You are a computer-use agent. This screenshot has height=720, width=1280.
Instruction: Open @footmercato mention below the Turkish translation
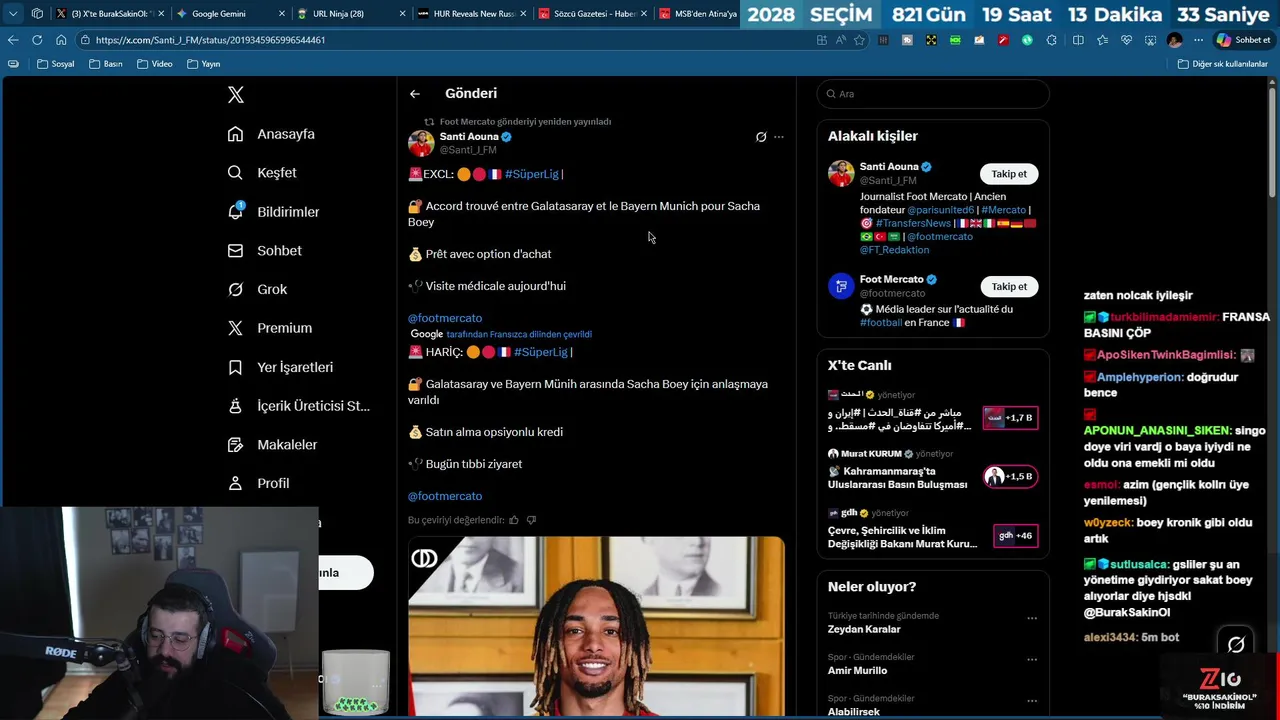(445, 496)
